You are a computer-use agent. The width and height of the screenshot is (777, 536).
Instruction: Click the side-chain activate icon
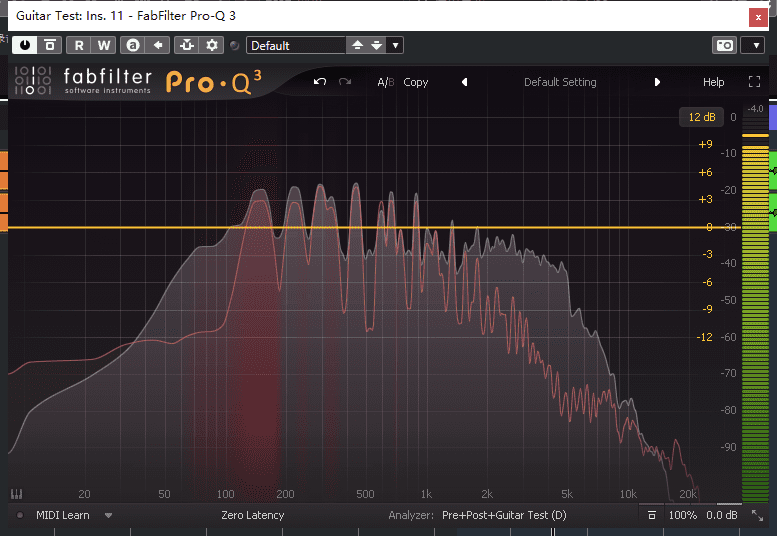click(x=187, y=46)
